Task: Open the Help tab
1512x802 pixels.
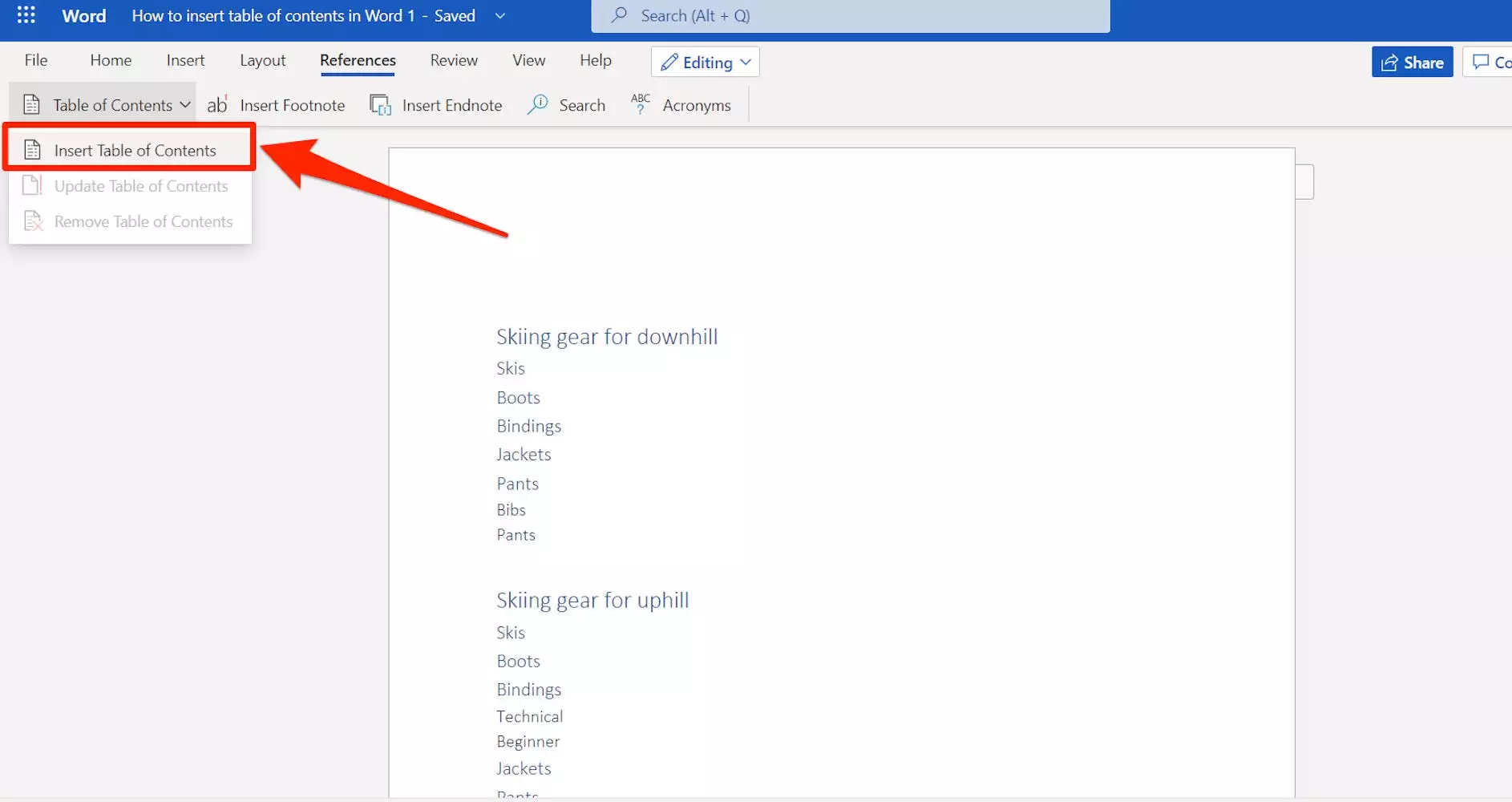Action: click(596, 60)
